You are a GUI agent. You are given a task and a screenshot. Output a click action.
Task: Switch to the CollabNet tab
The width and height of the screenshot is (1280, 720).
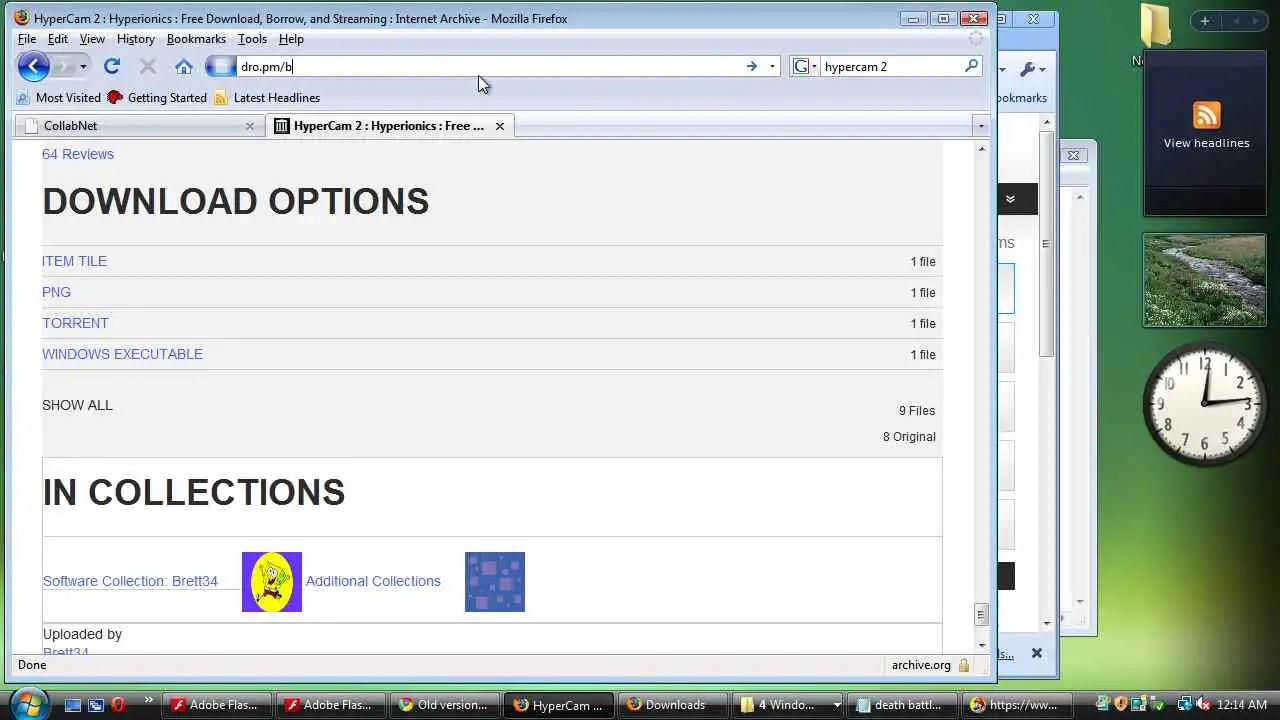(140, 126)
